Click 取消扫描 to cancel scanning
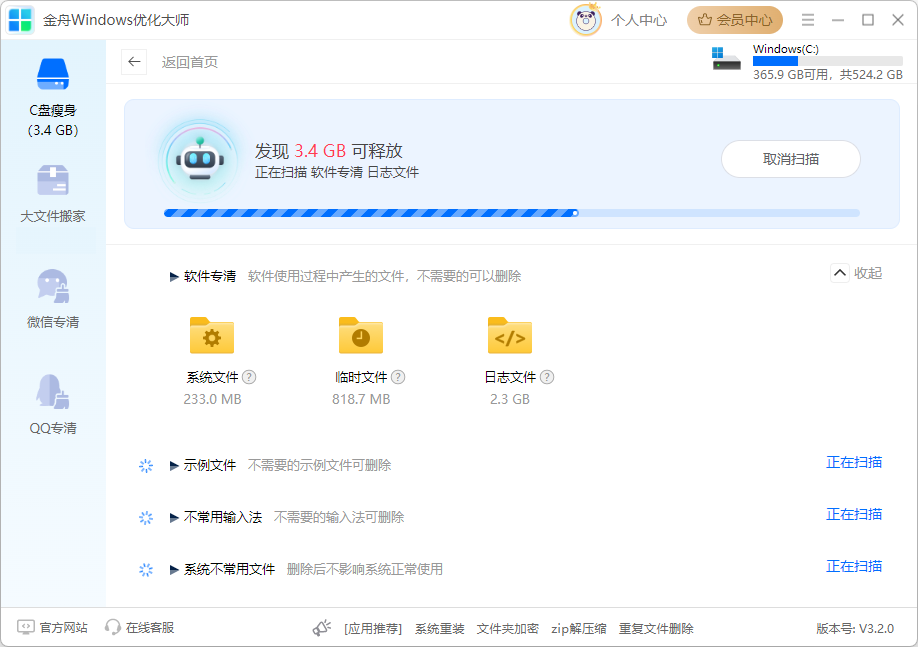 (790, 159)
